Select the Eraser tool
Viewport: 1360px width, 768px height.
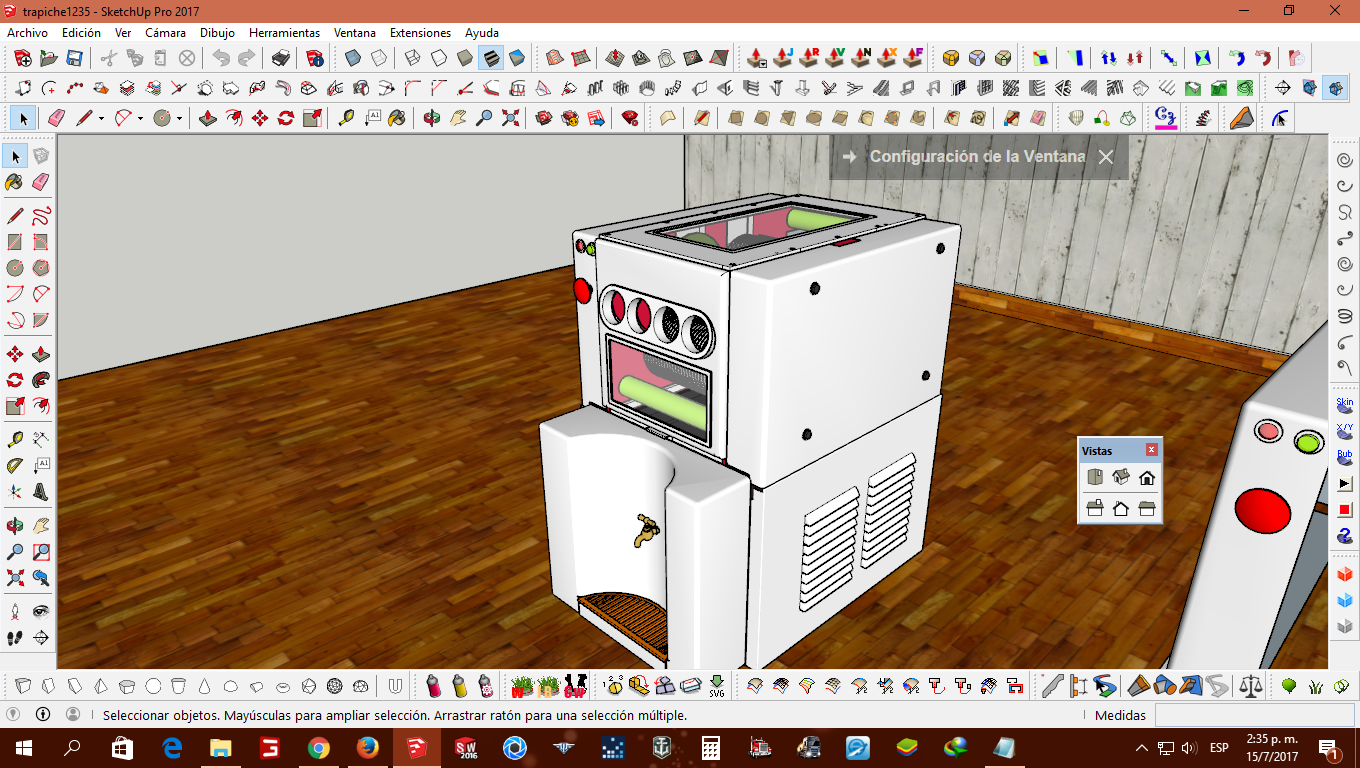coord(40,179)
